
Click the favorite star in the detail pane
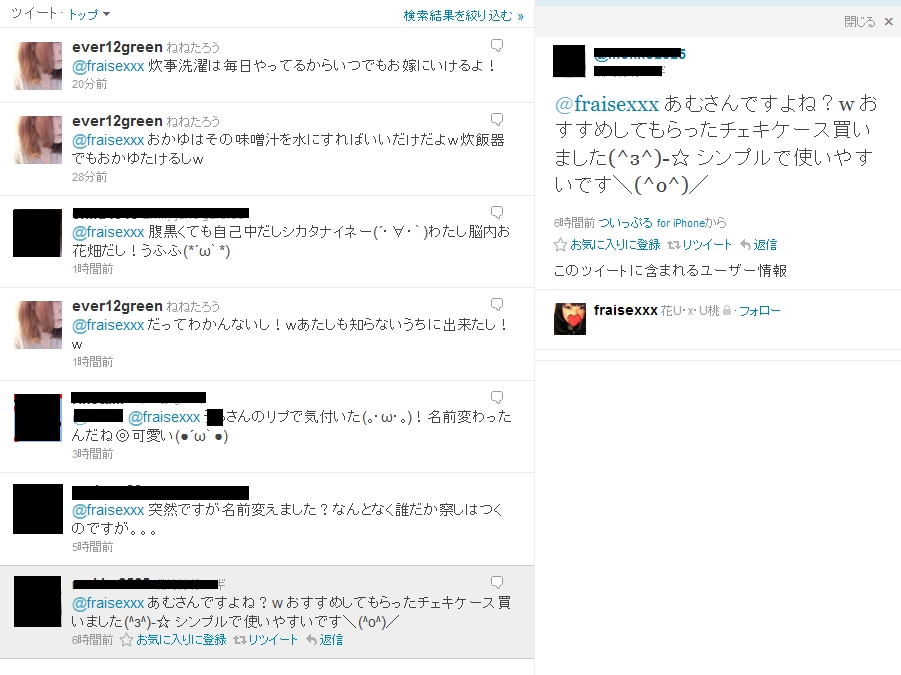pyautogui.click(x=560, y=245)
